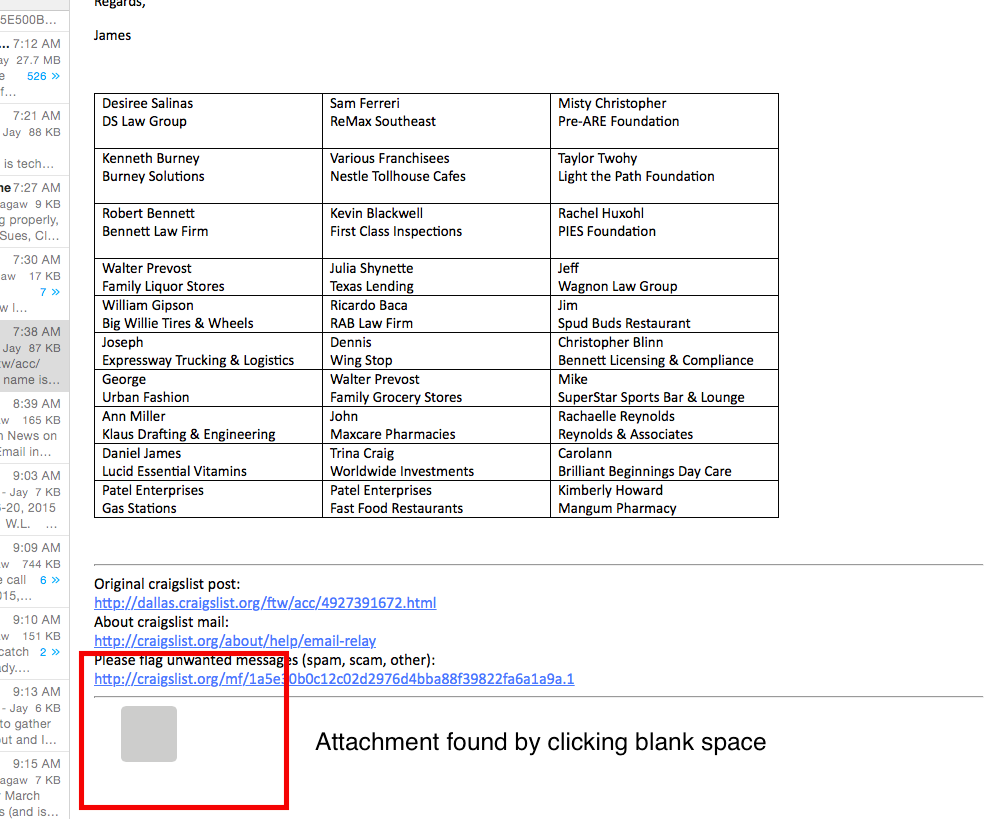Click the Christopher Blinn Bennett Licensing cell
The height and width of the screenshot is (819, 1006).
pos(664,351)
